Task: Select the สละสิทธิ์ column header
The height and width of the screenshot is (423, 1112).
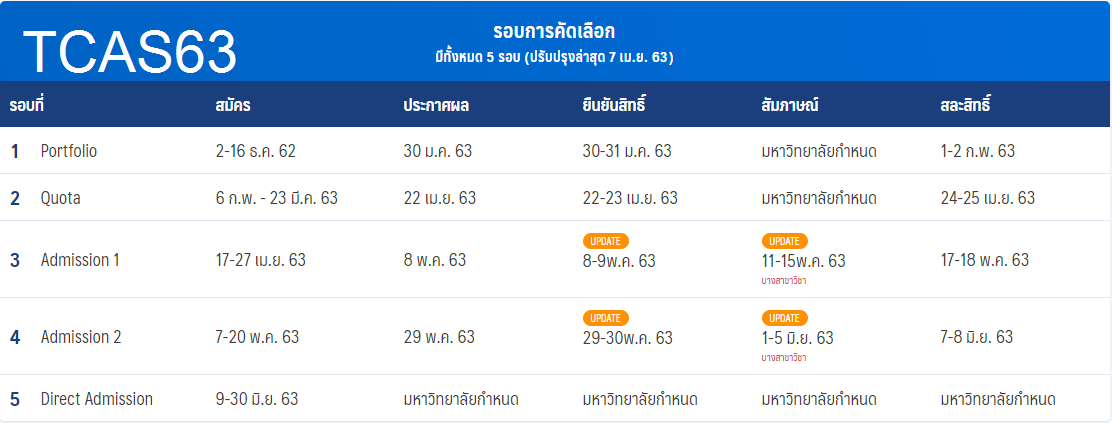Action: (966, 105)
